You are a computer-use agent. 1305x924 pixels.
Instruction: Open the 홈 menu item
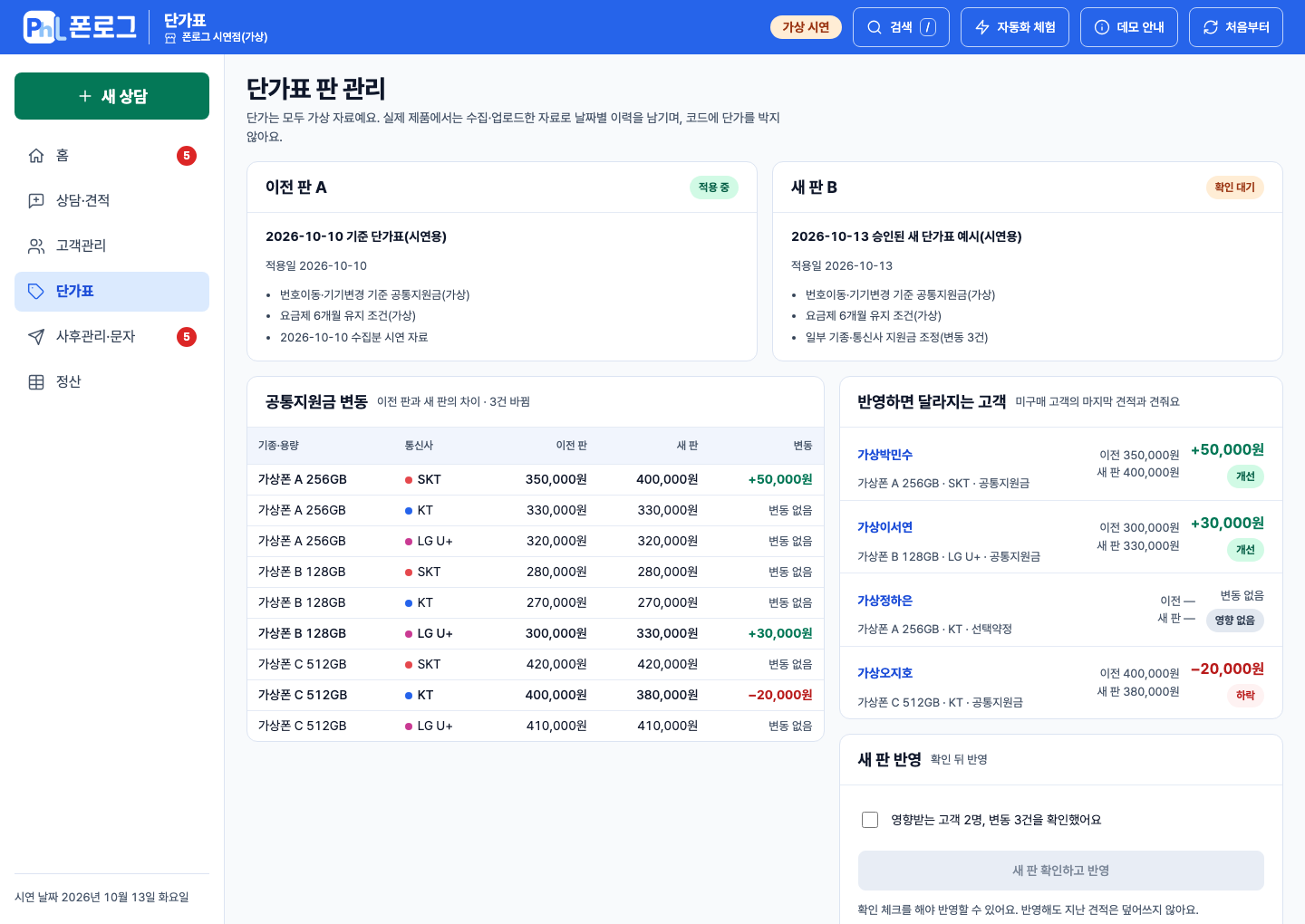[112, 156]
